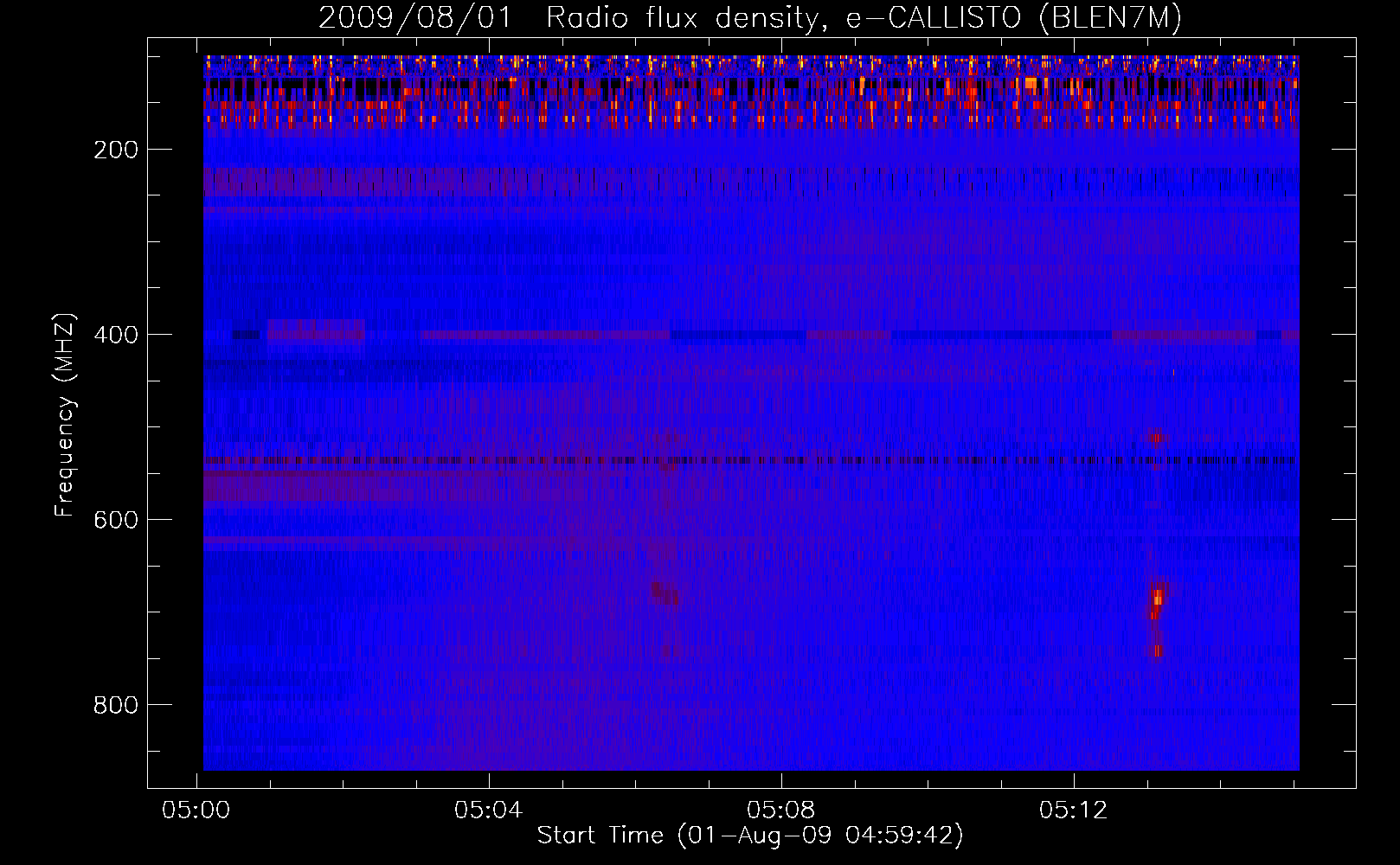Click the 05:12 time tick label

[1074, 810]
